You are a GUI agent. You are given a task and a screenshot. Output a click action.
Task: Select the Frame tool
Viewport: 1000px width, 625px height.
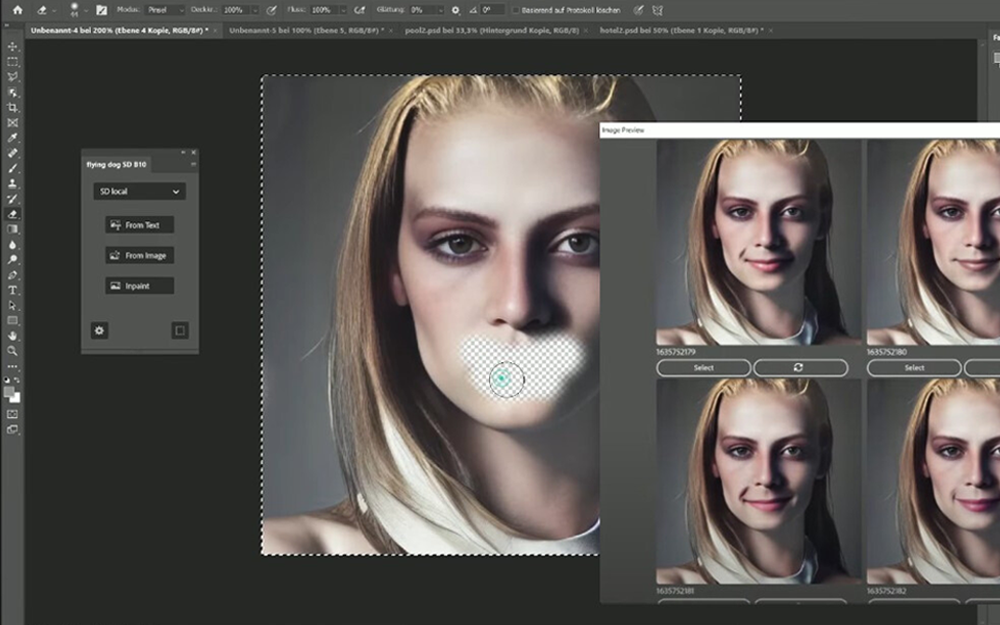[x=12, y=123]
